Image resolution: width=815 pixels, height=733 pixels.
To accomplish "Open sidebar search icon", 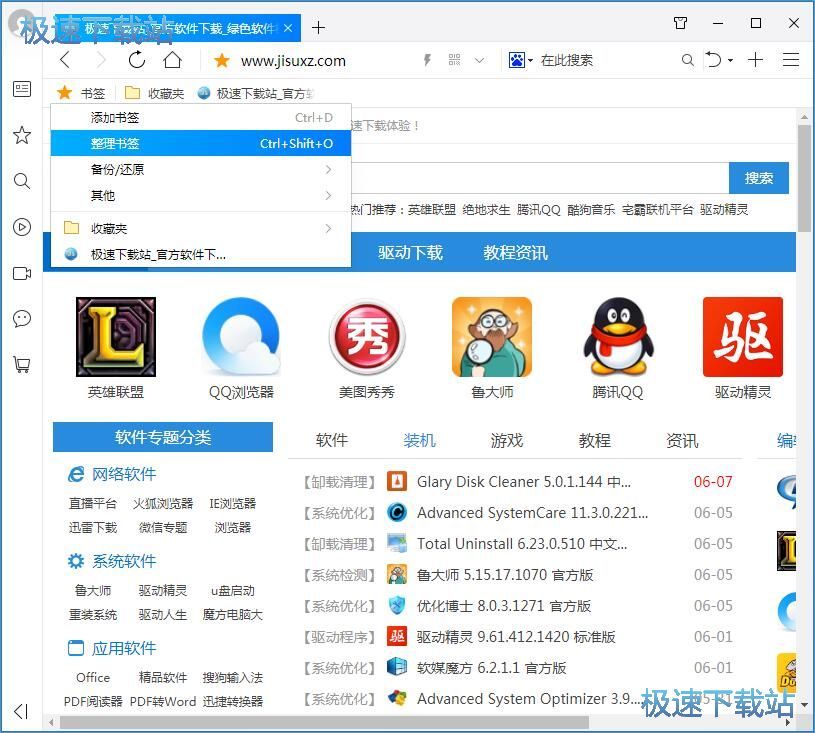I will pyautogui.click(x=22, y=181).
